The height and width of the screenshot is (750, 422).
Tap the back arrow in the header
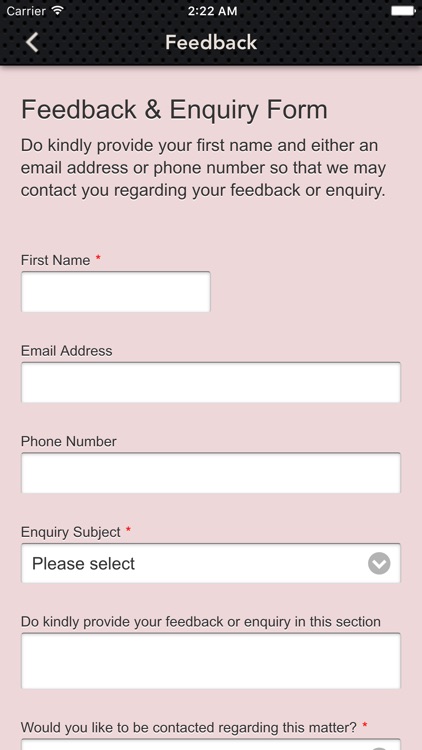pos(32,43)
